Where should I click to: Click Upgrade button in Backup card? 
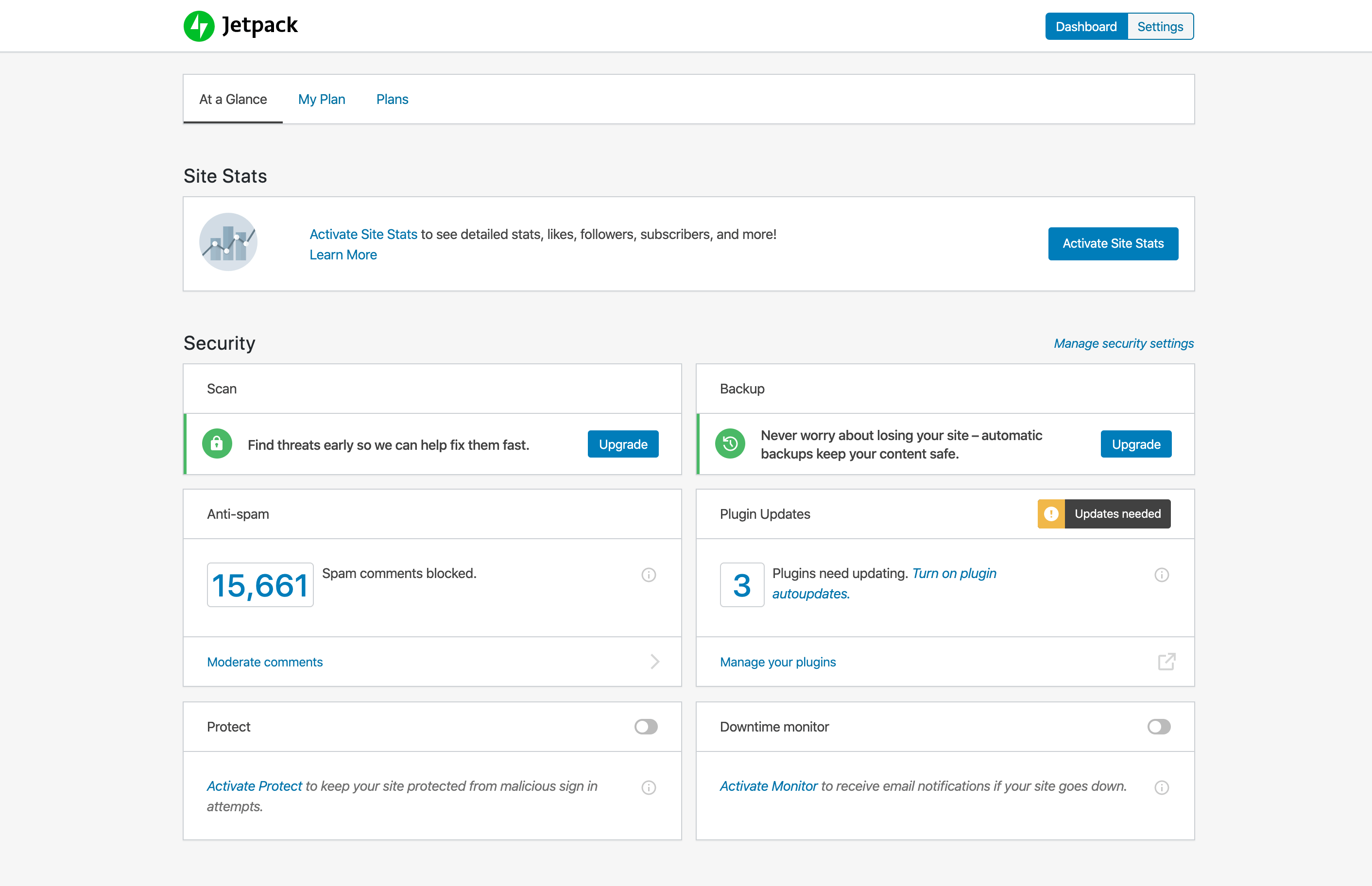click(1135, 444)
